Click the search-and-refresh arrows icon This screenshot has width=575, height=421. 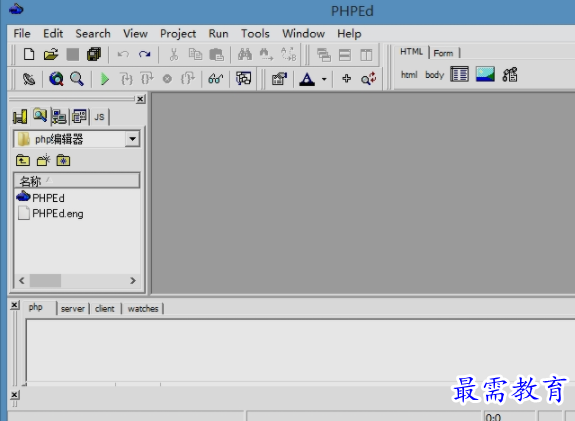(369, 78)
